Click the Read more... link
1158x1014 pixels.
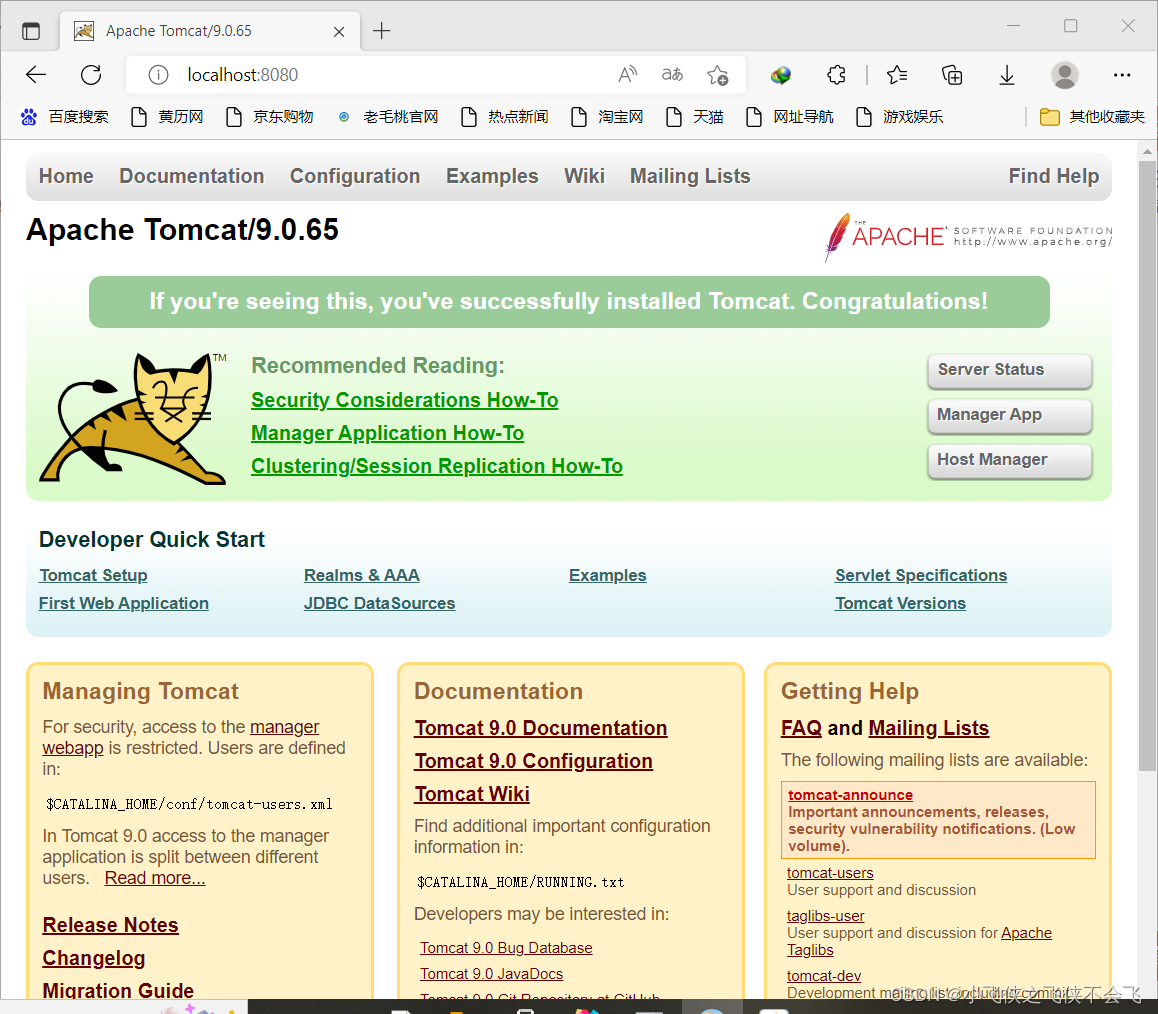155,878
